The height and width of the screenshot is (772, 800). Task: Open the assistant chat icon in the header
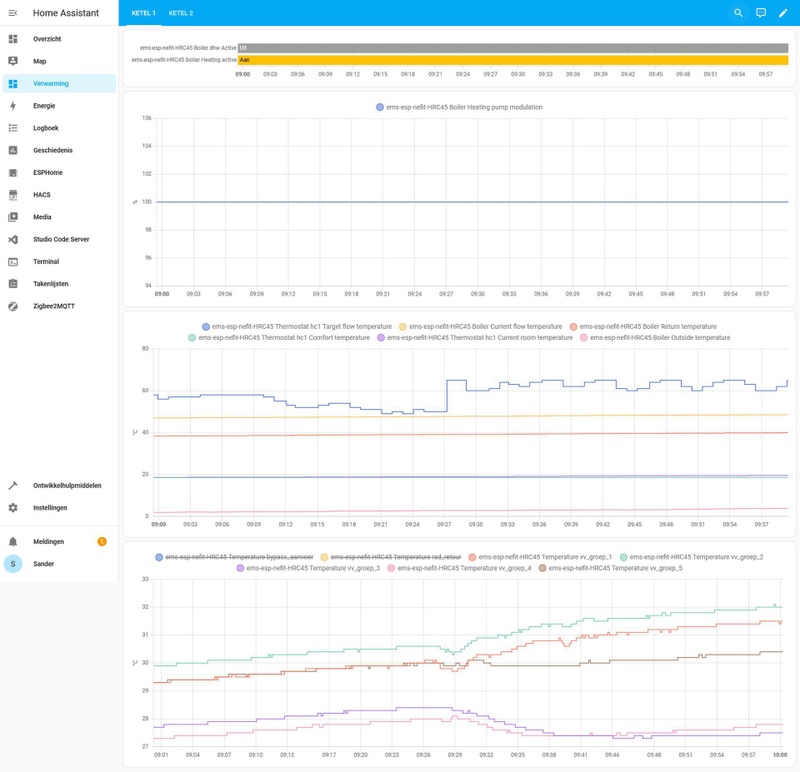click(x=761, y=13)
